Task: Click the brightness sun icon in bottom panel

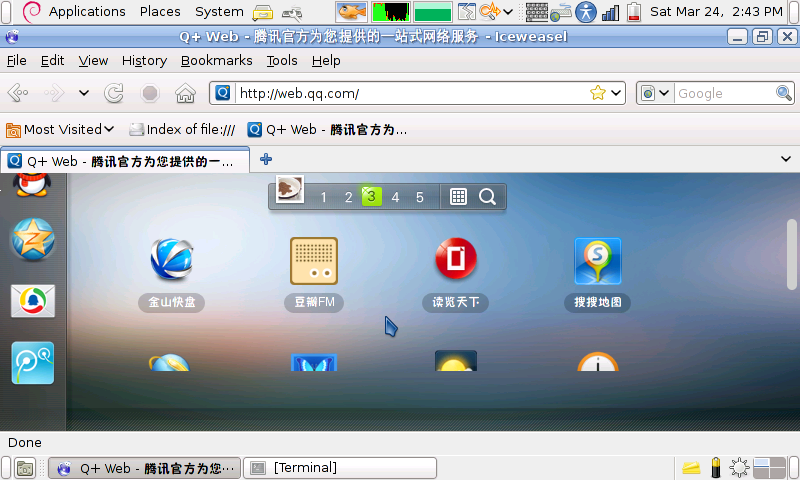Action: click(739, 467)
